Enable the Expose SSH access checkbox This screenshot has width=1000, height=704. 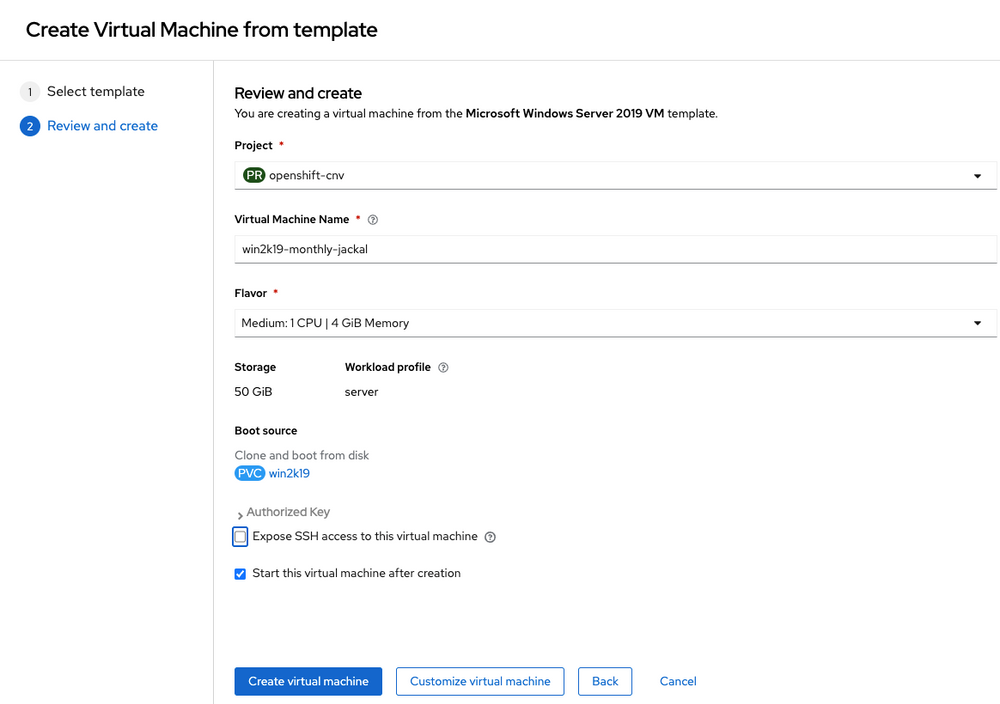point(239,536)
